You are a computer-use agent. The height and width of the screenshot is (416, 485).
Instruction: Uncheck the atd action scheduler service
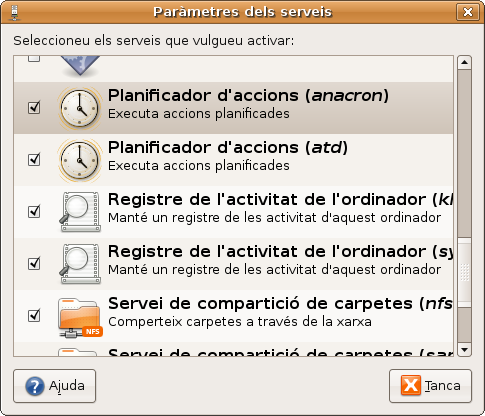click(34, 159)
